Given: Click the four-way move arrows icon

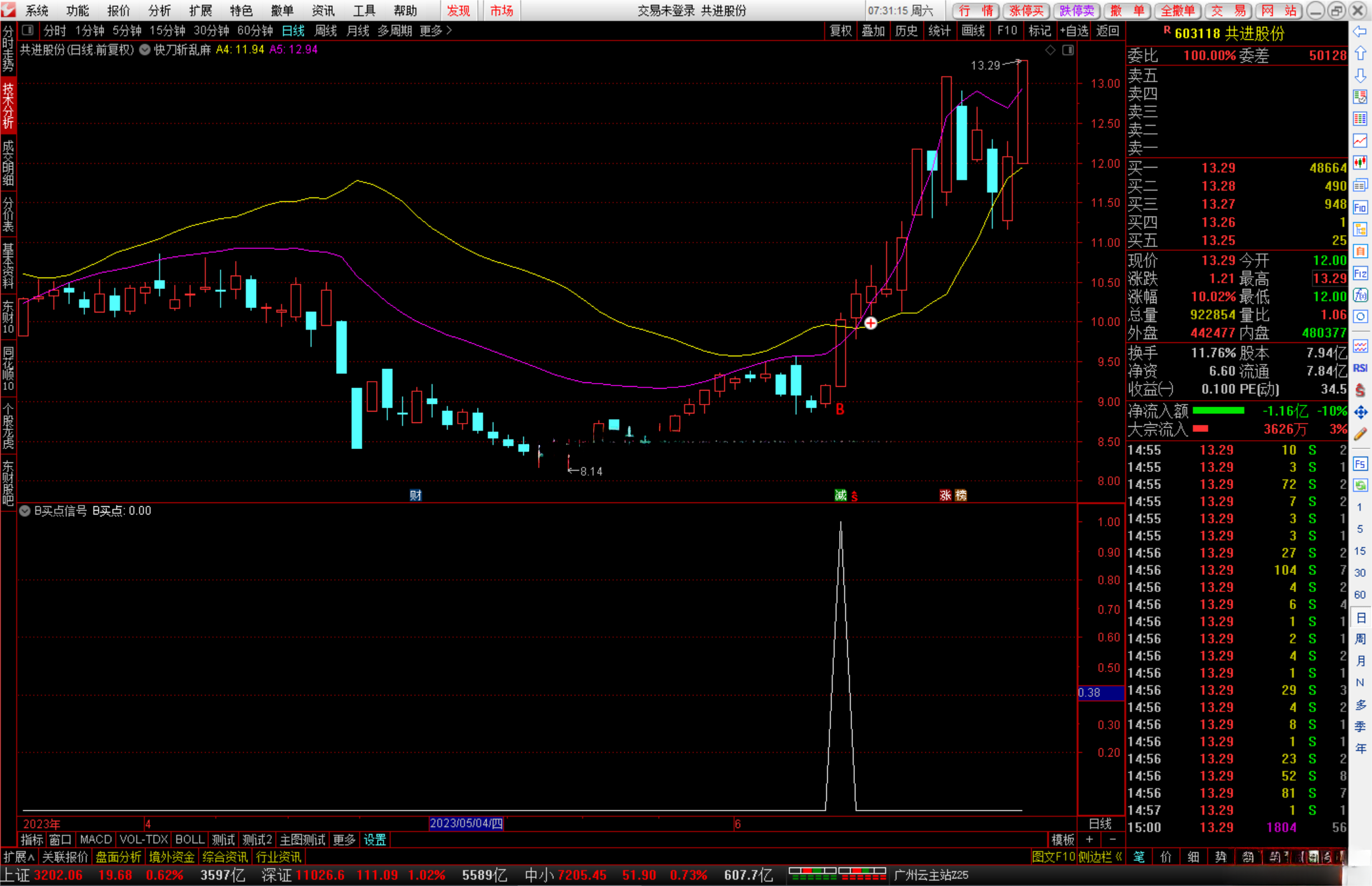Looking at the screenshot, I should point(1360,413).
